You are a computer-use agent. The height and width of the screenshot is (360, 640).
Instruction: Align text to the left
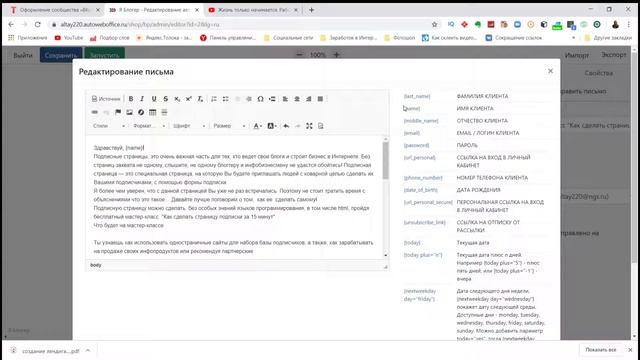coord(285,99)
